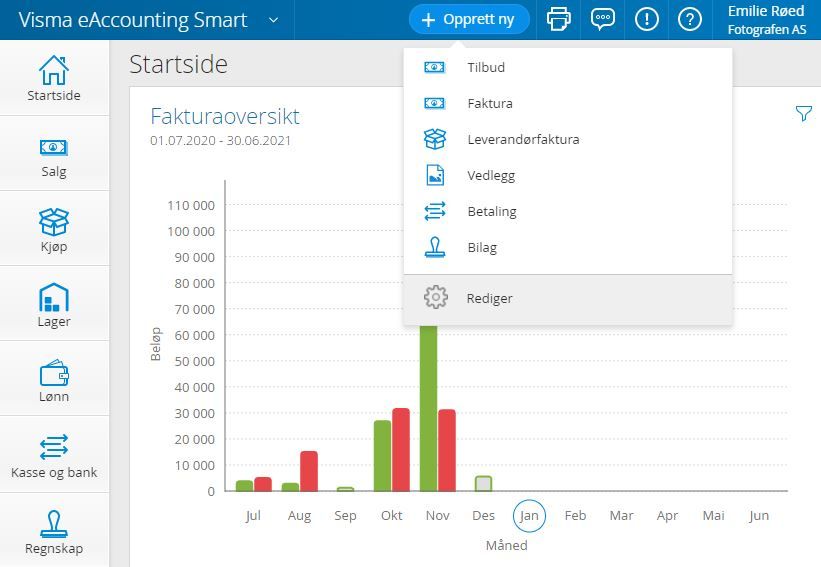Expand the Visma eAccounting Smart product dropdown
This screenshot has width=821, height=567.
coord(273,20)
